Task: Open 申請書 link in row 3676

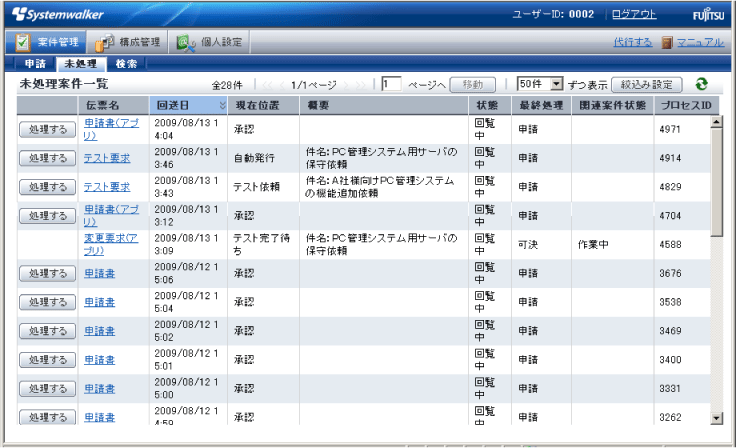Action: (x=100, y=273)
